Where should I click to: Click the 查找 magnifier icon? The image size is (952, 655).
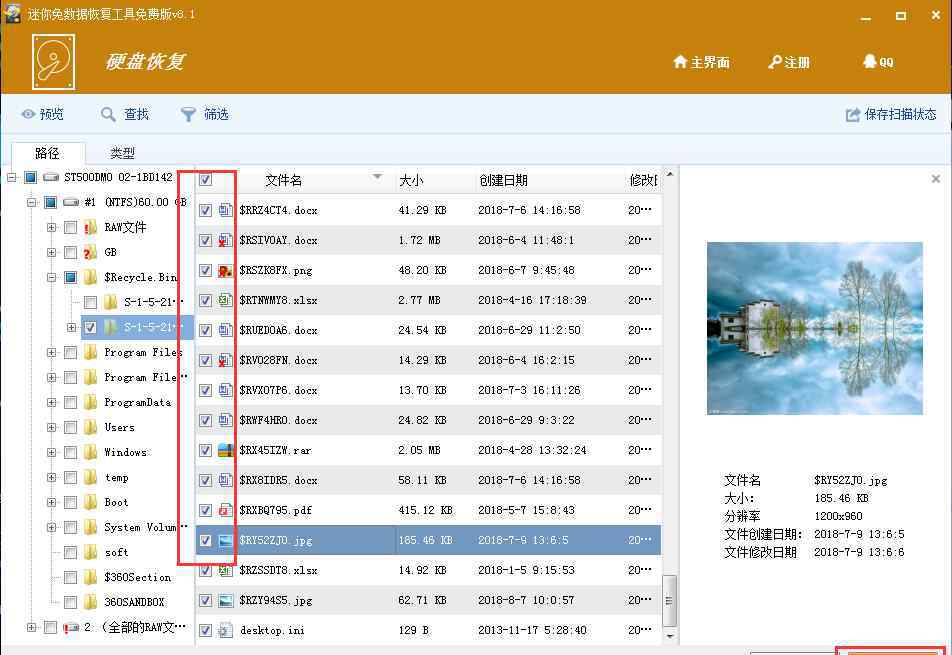109,114
